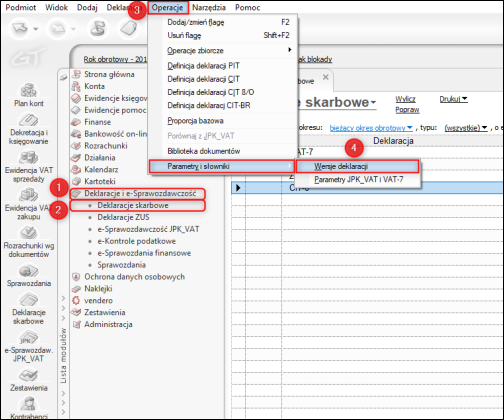Open the Dodaj menu
This screenshot has width=504, height=420.
tap(87, 7)
